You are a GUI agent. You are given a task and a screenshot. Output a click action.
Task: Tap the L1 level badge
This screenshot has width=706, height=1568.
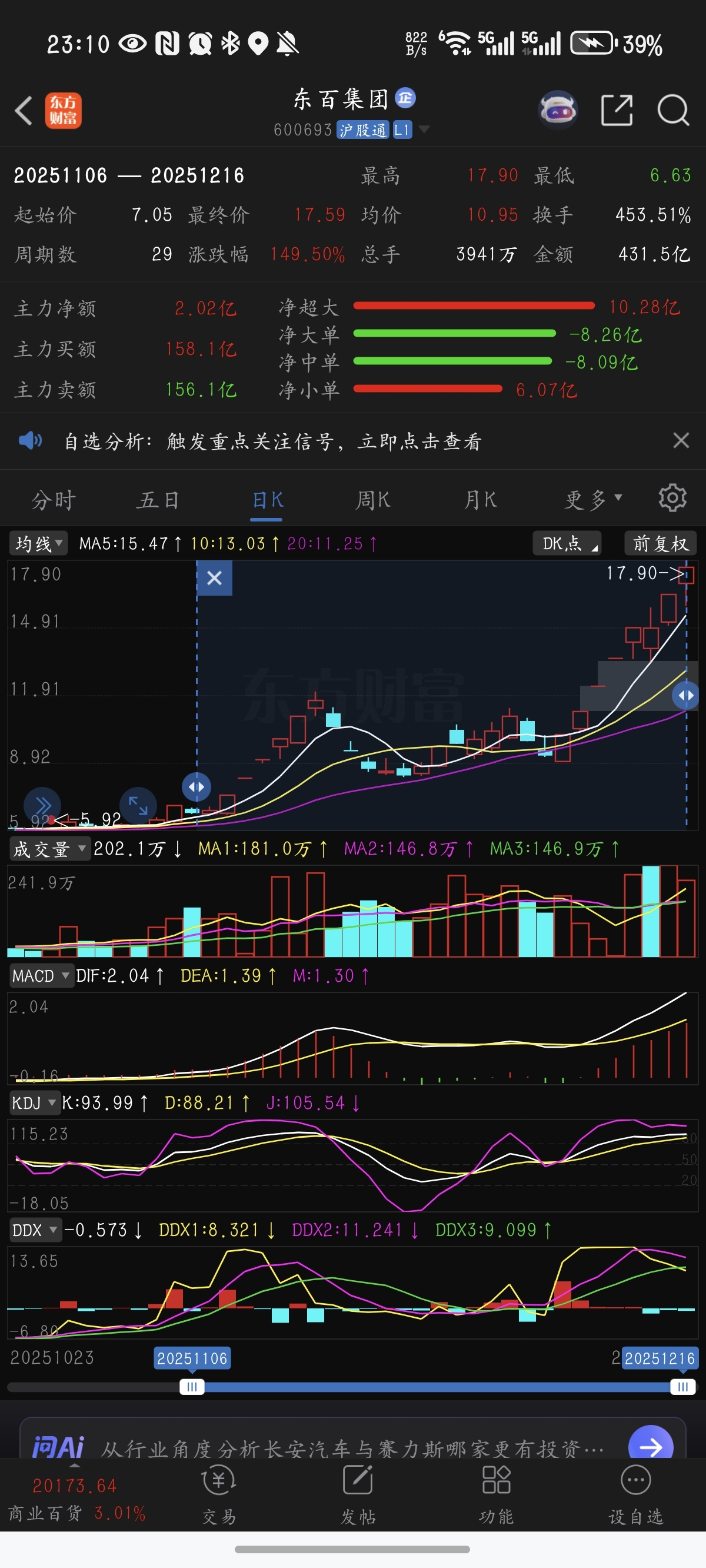pos(402,129)
